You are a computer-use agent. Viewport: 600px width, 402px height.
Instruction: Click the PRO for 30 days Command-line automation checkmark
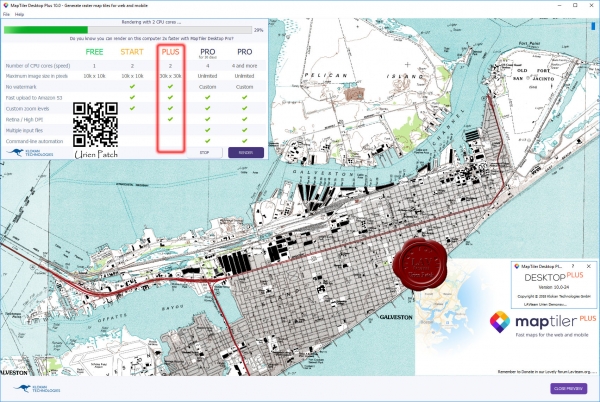[207, 141]
